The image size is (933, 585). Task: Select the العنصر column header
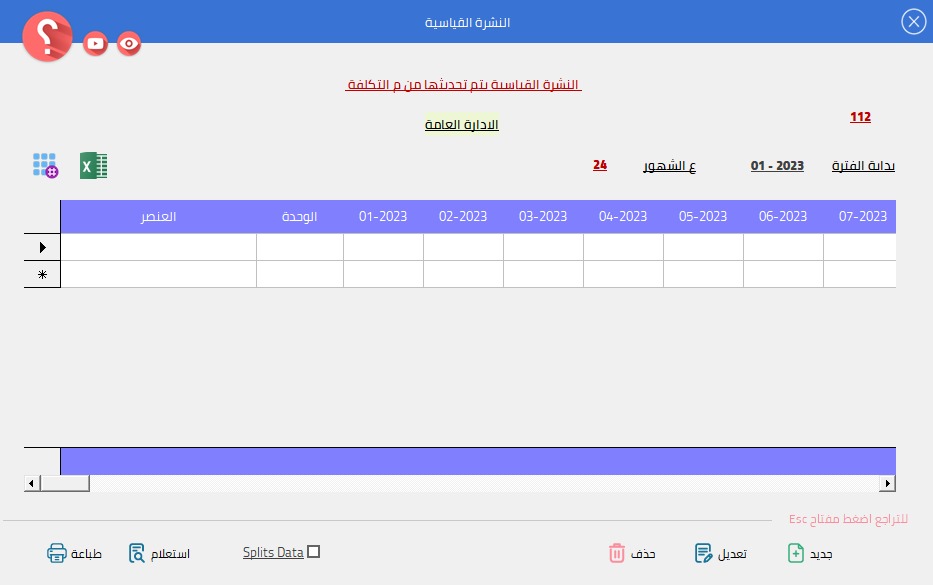(x=158, y=217)
